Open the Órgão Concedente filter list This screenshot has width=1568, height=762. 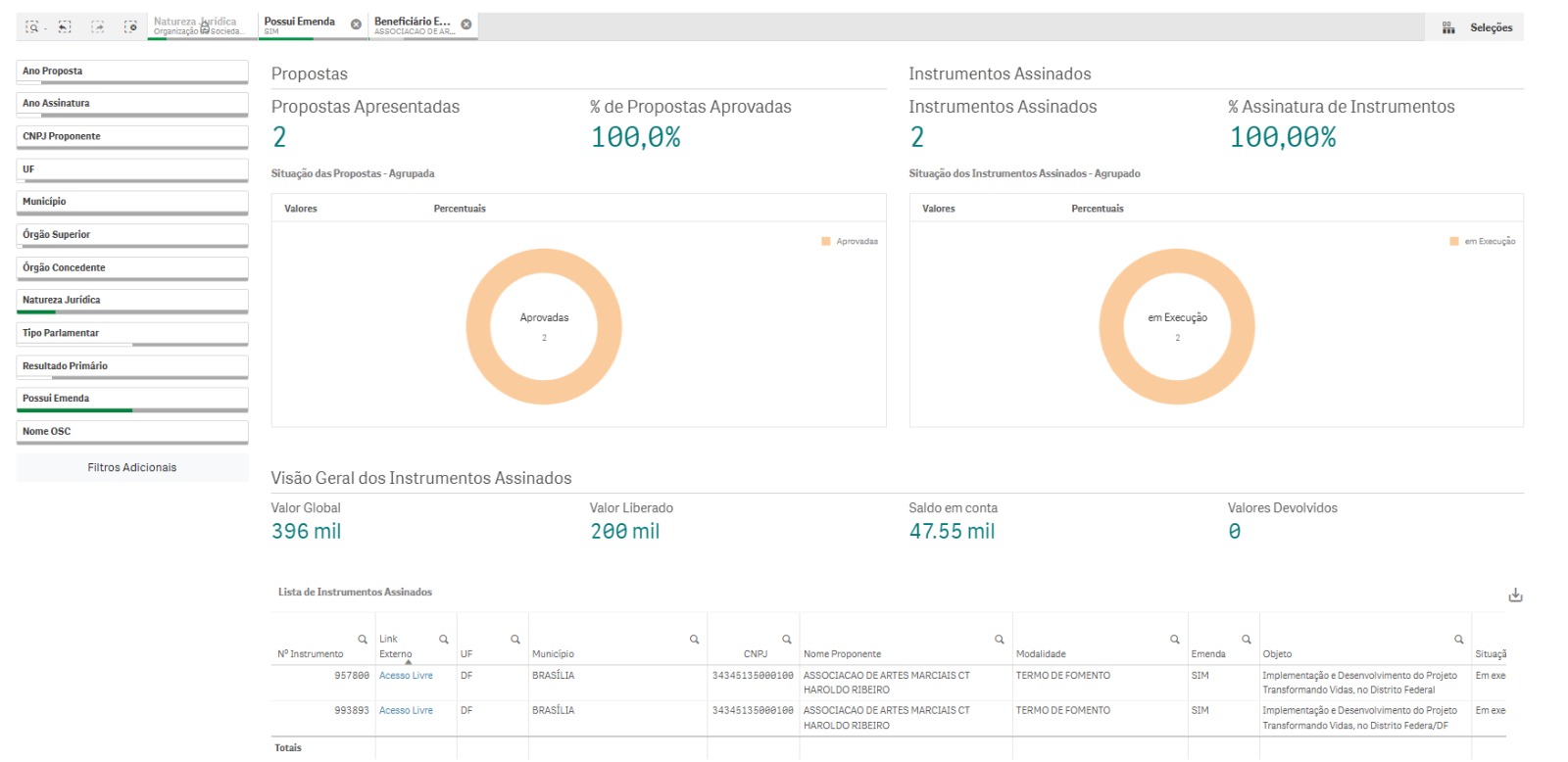[132, 267]
